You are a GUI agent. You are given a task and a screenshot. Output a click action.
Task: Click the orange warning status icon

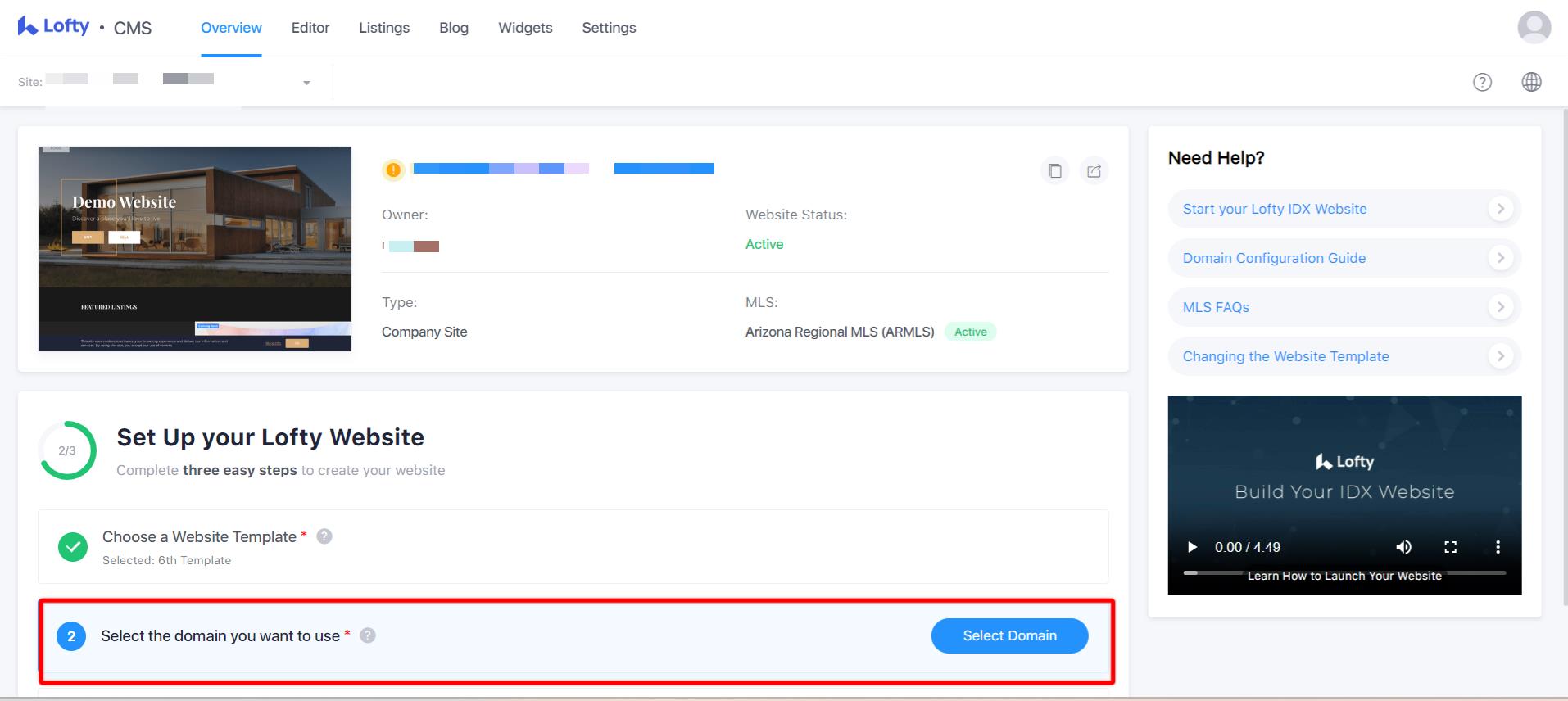(393, 170)
